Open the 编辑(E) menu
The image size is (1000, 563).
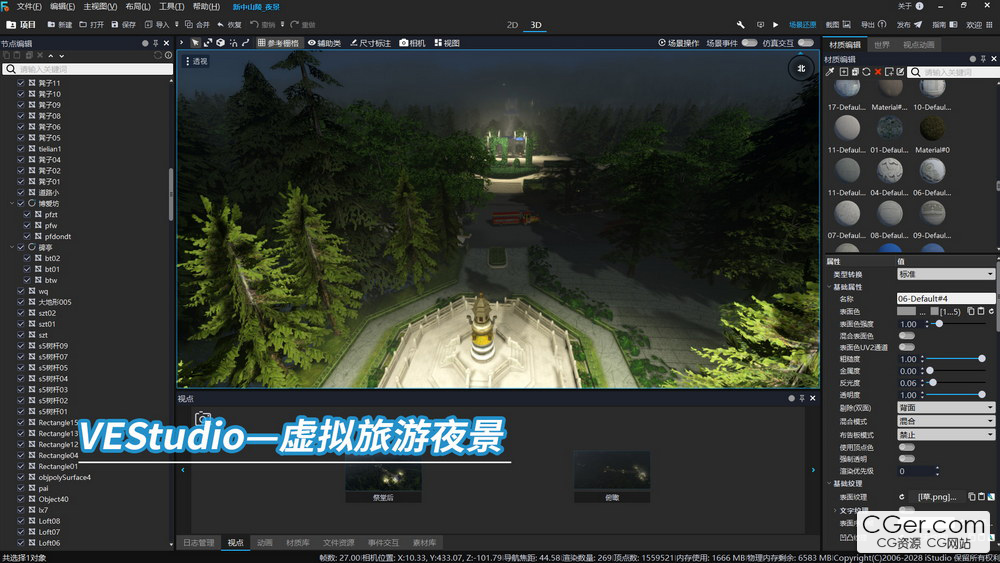click(62, 6)
